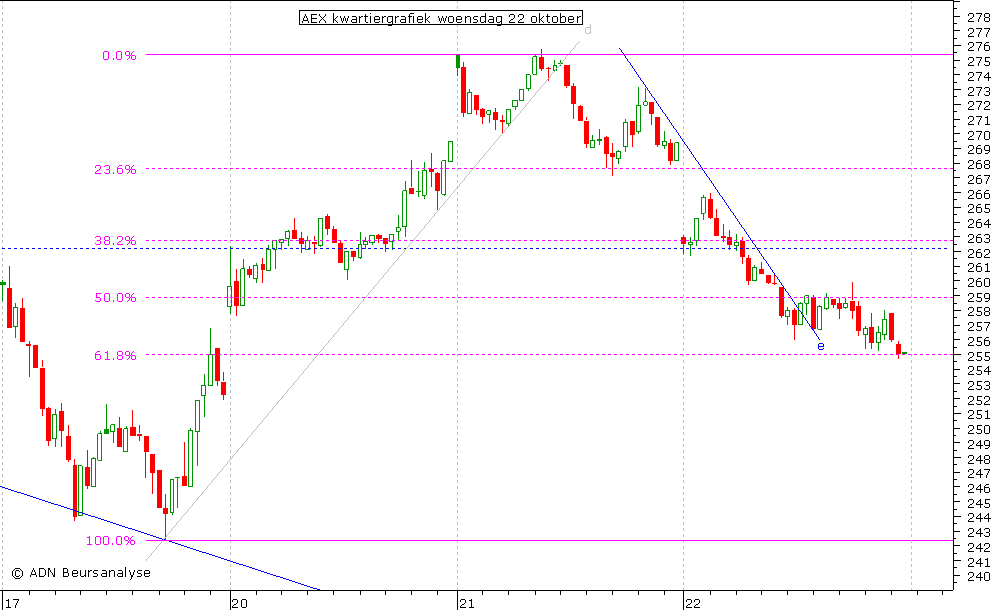Select the '23.6%' Fibonacci level label
This screenshot has height=610, width=994.
(115, 169)
